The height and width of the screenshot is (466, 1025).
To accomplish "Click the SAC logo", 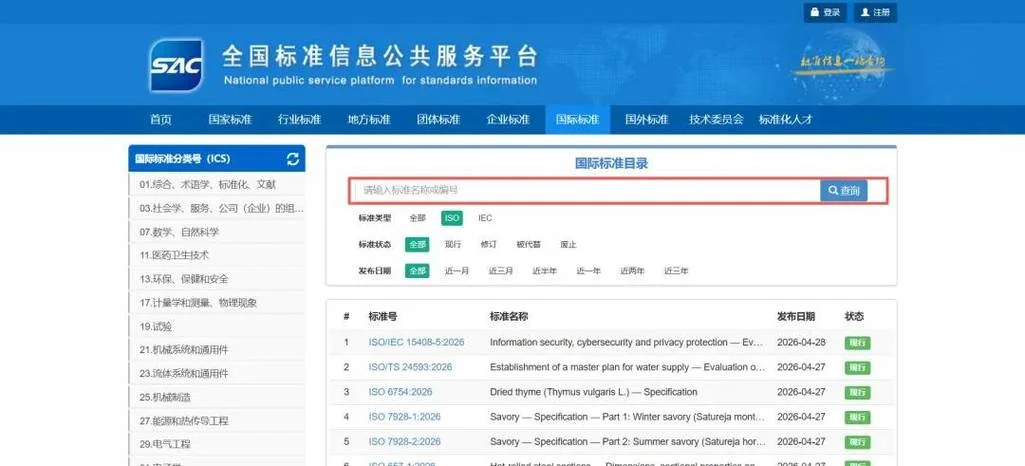I will pyautogui.click(x=176, y=65).
